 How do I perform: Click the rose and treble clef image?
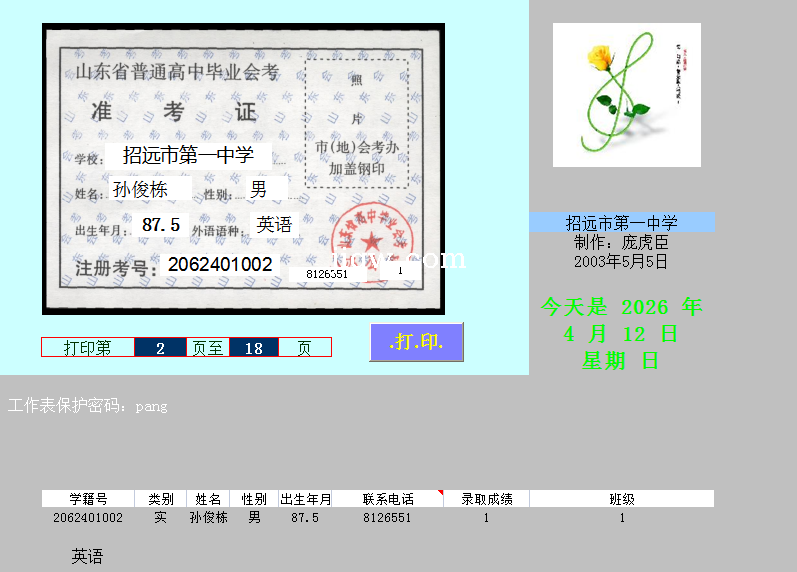[626, 95]
